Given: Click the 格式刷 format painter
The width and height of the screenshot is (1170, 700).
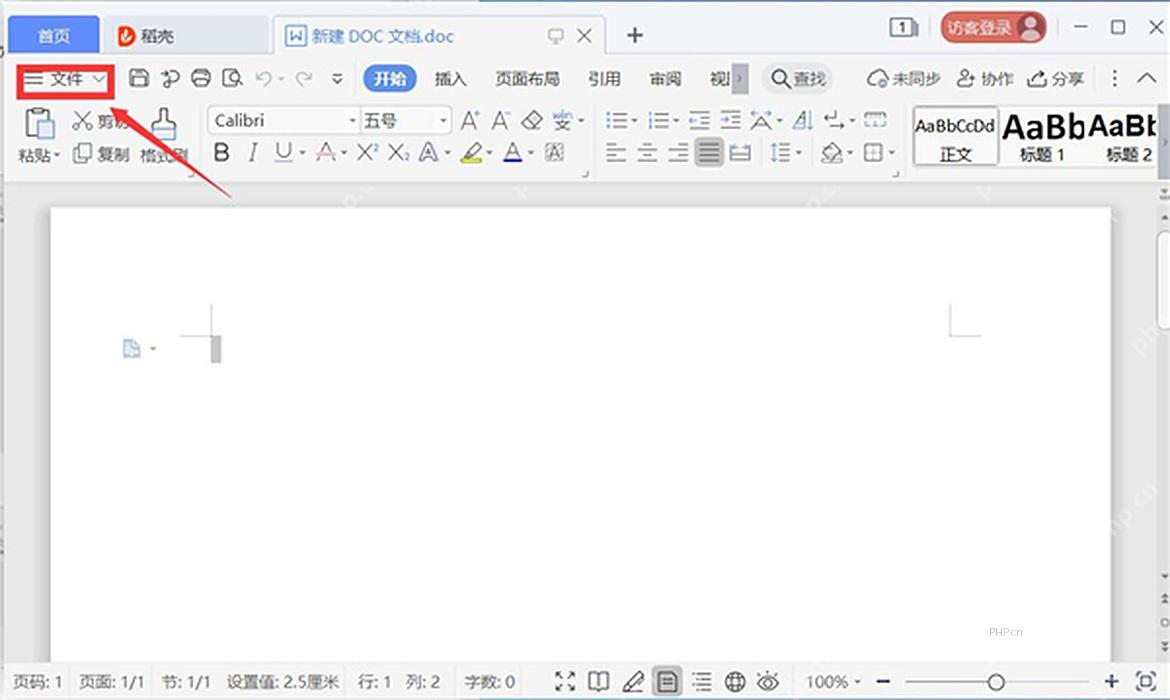Looking at the screenshot, I should [163, 136].
